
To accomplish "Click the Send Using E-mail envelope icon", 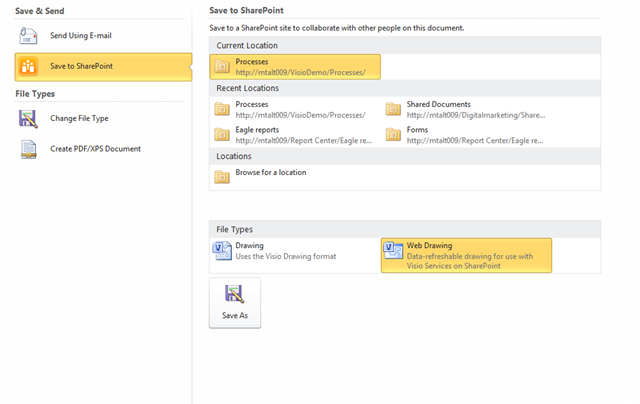I will (x=28, y=36).
